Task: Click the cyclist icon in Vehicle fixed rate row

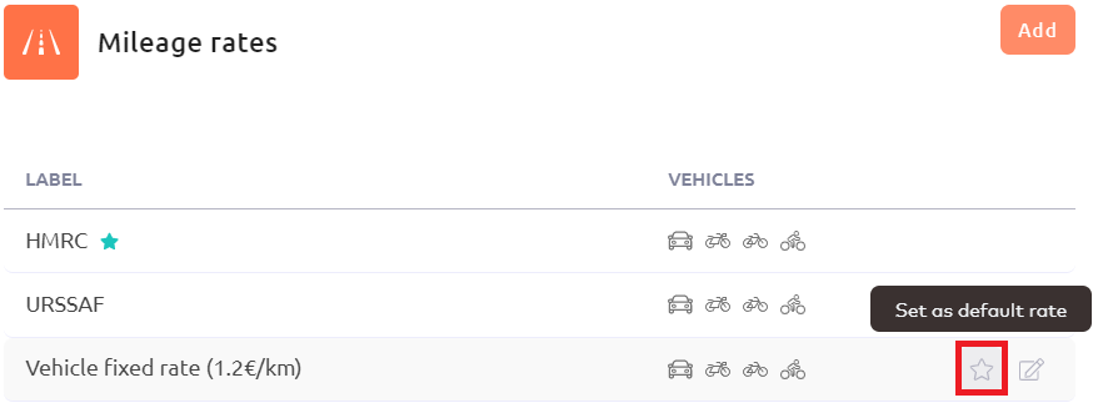Action: (792, 370)
